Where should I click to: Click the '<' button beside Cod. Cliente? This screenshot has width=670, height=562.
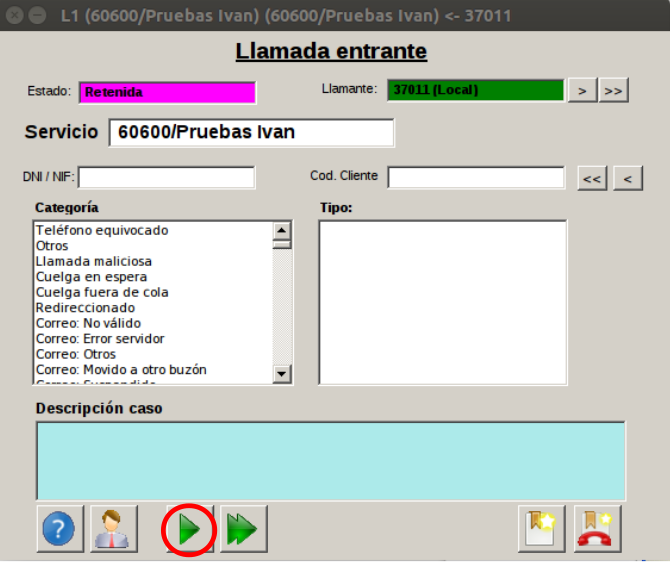click(628, 178)
